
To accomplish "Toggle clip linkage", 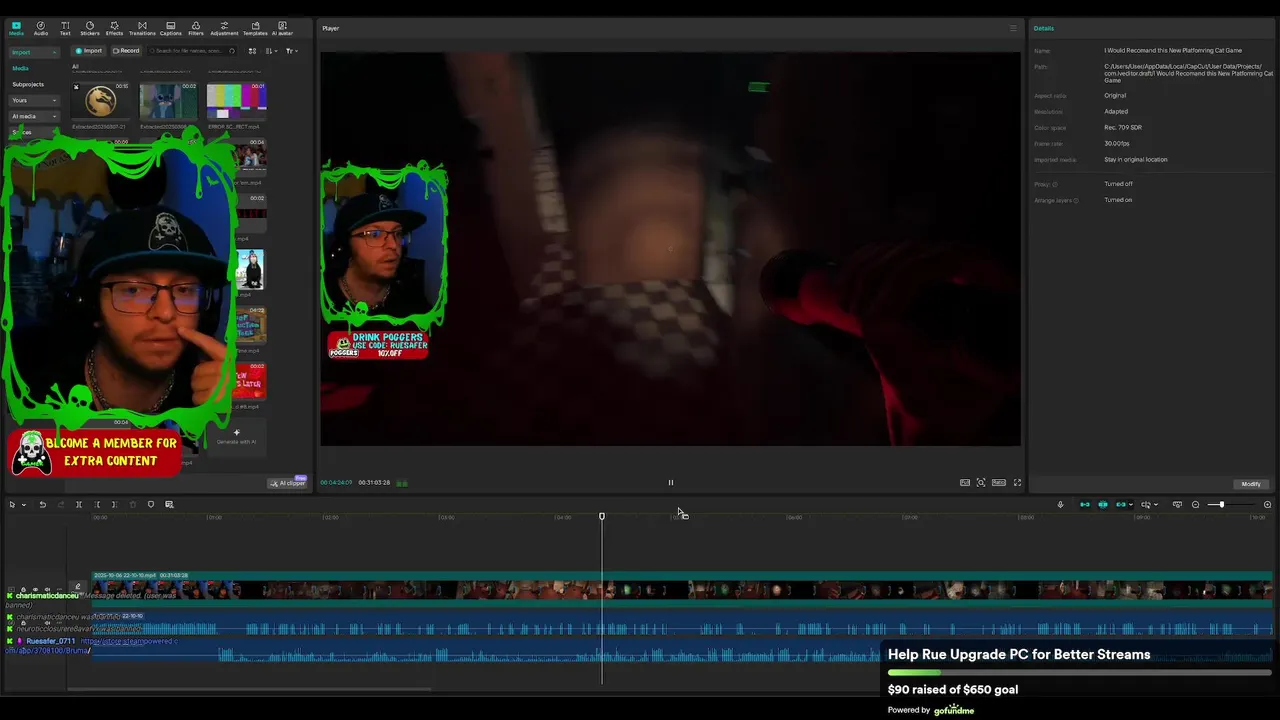I will (x=1121, y=505).
